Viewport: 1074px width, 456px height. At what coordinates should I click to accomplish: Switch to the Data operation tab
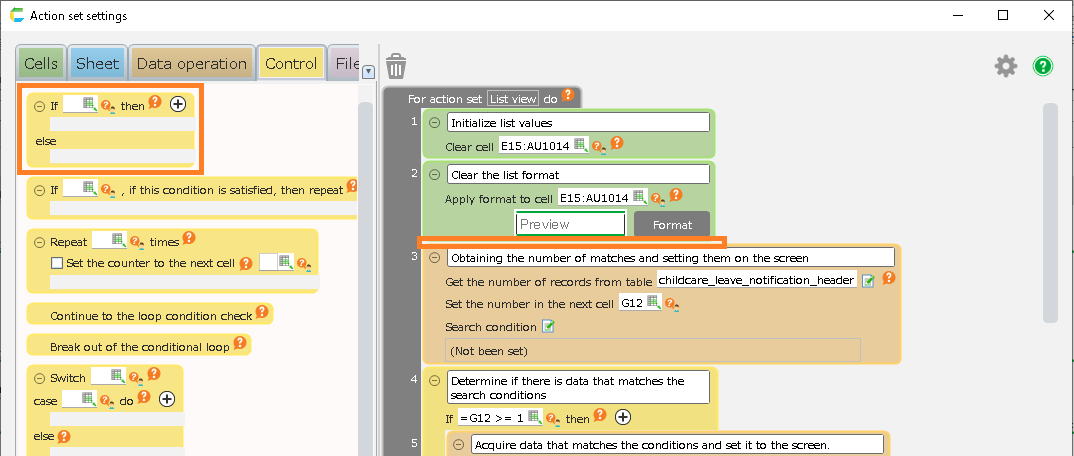point(191,64)
